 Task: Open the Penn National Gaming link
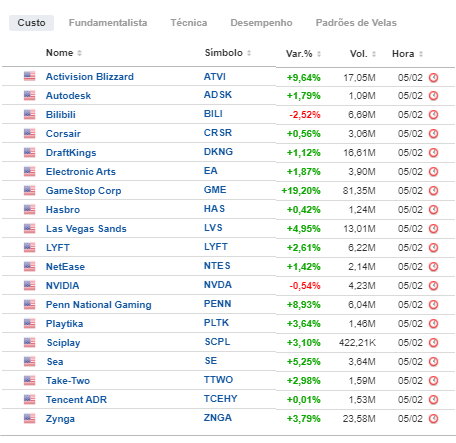coord(99,305)
